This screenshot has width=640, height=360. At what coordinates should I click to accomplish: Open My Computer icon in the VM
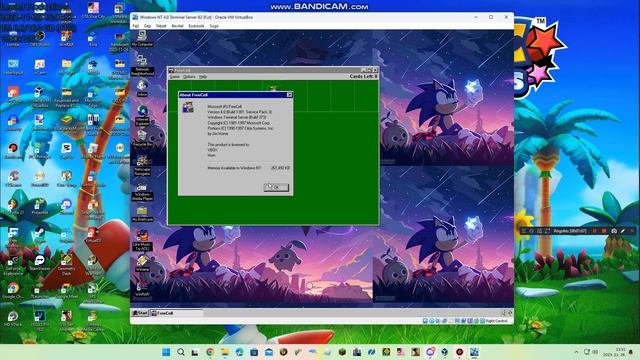tap(142, 38)
